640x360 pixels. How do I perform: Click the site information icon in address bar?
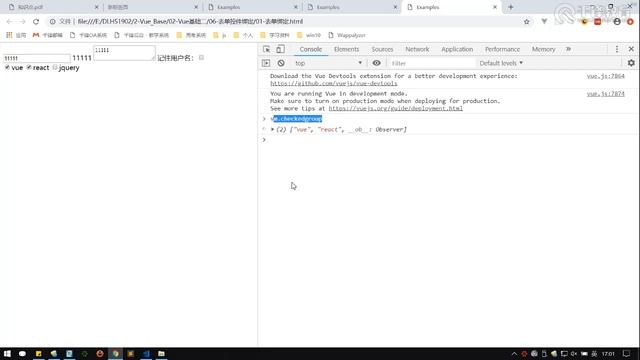coord(53,22)
